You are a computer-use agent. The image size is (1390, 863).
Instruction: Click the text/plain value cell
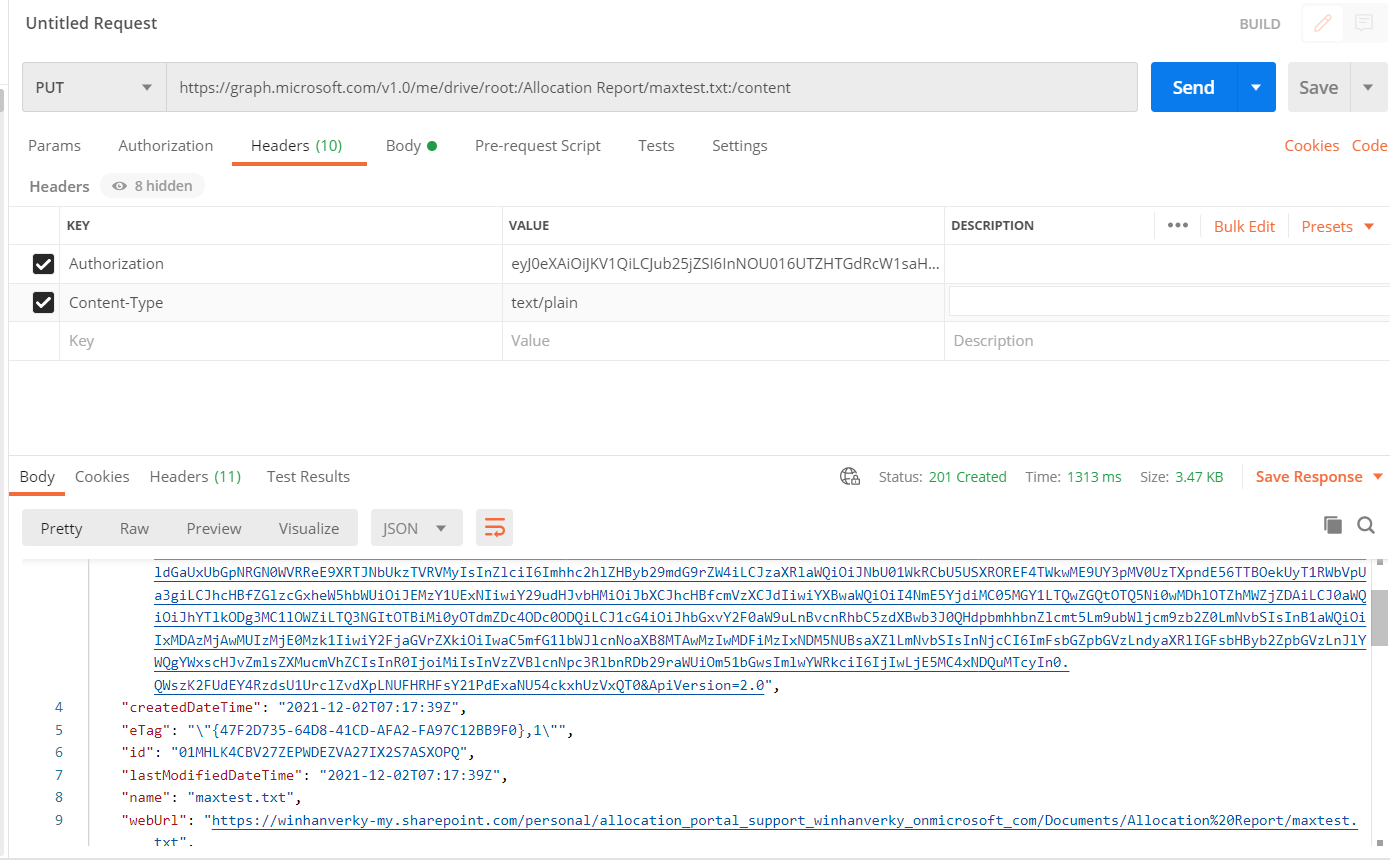[x=723, y=302]
